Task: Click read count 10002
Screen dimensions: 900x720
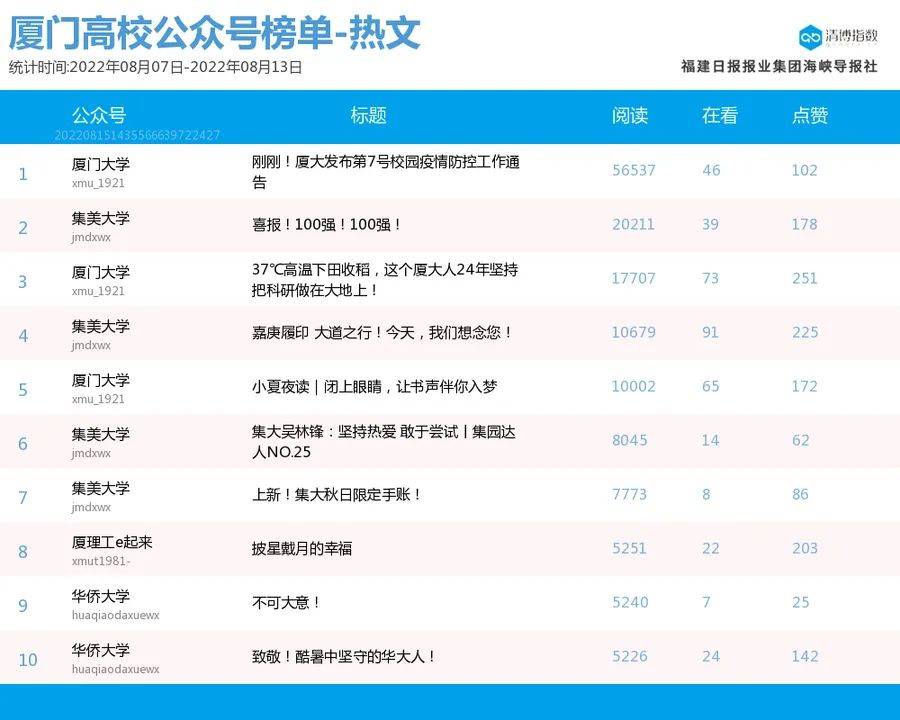Action: pos(634,386)
